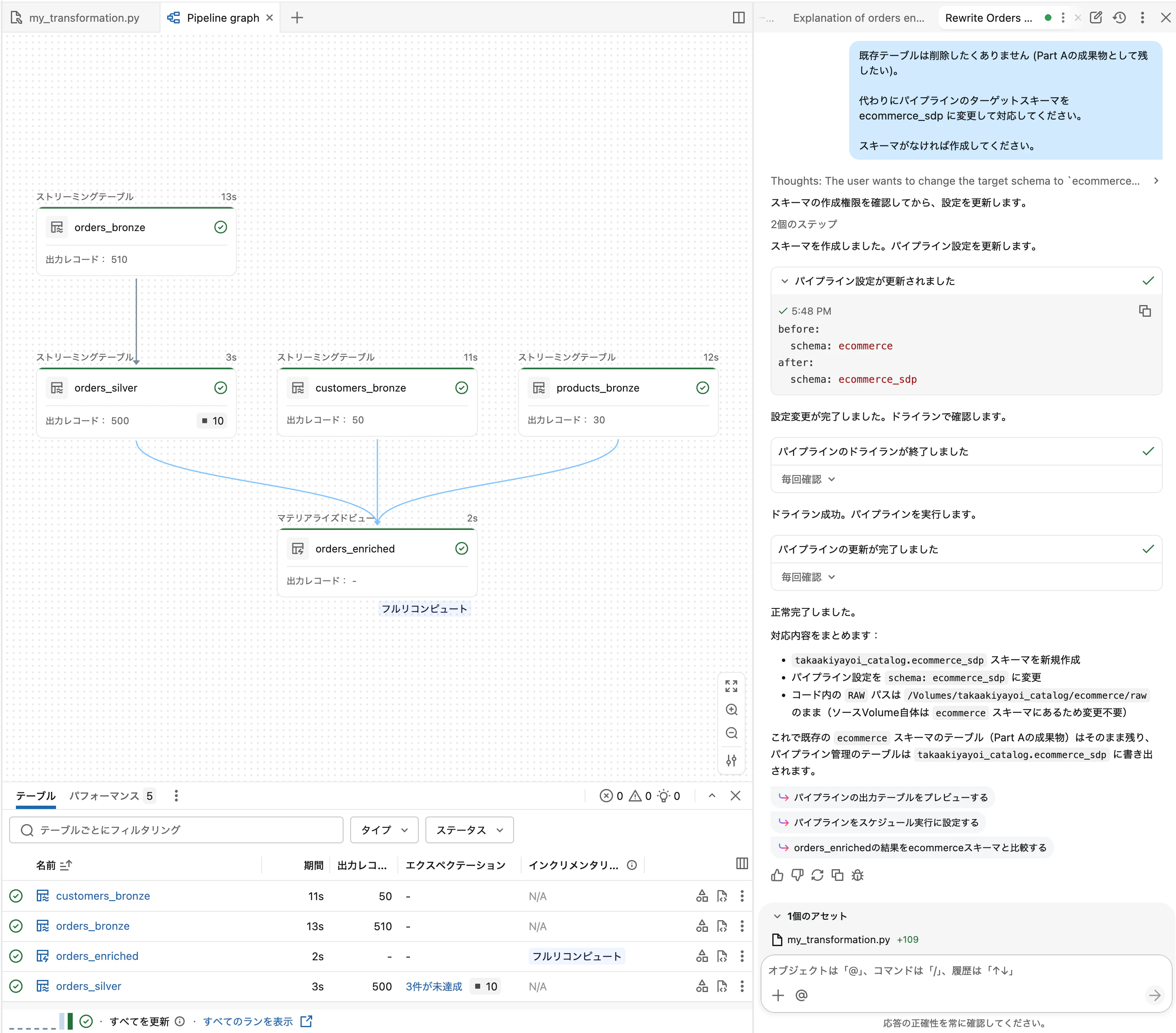
Task: Regenerate the assistant response
Action: [x=817, y=875]
